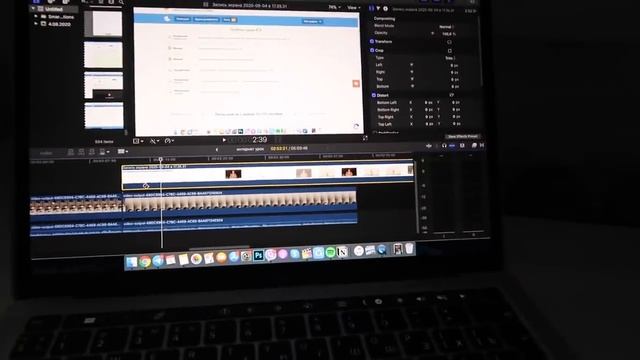Viewport: 640px width, 360px height.
Task: Open the enhancement wand dropdown below viewer
Action: point(154,141)
